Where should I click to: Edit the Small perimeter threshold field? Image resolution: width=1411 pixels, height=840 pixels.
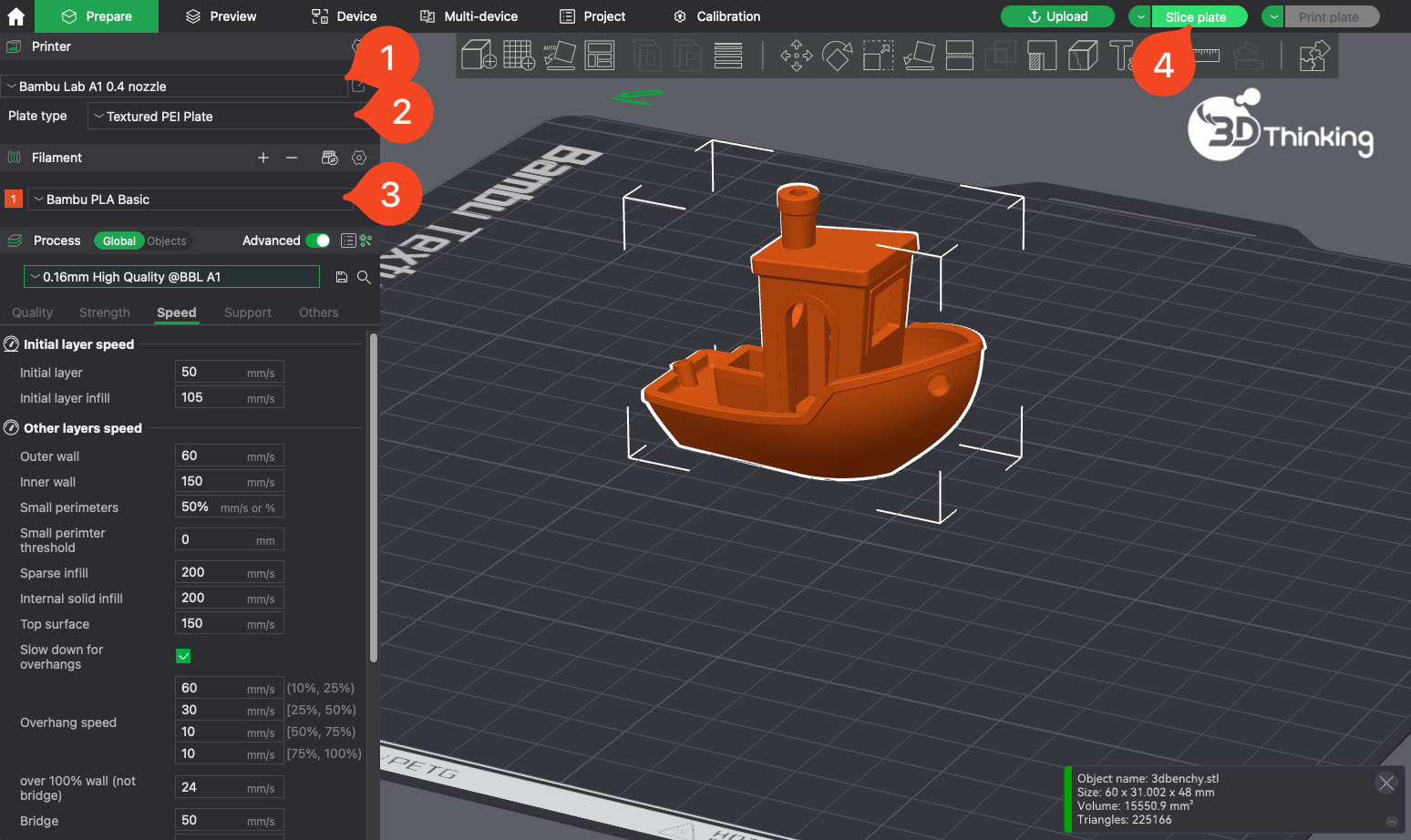tap(230, 539)
